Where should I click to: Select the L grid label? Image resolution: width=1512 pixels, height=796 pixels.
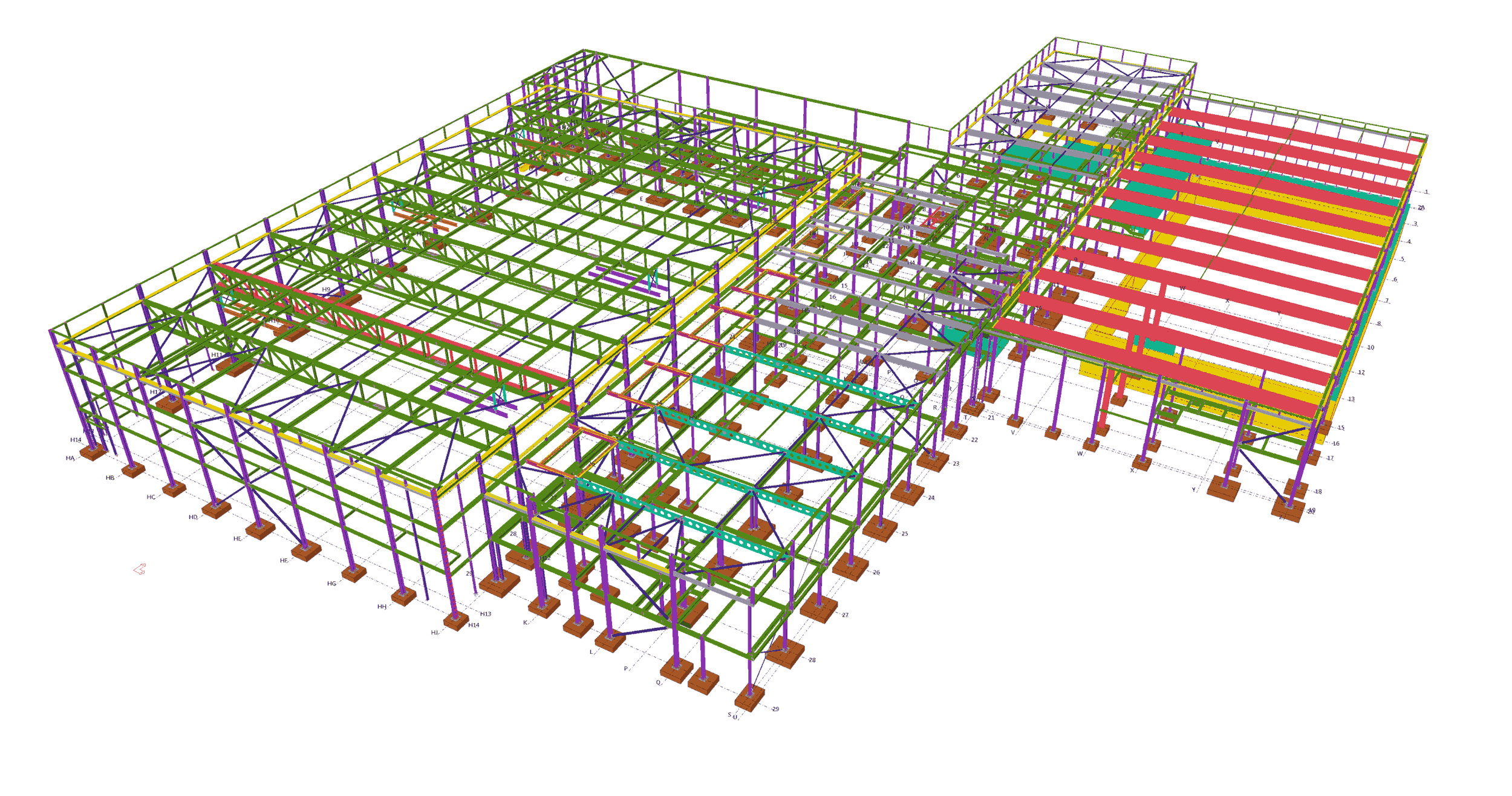pos(591,652)
